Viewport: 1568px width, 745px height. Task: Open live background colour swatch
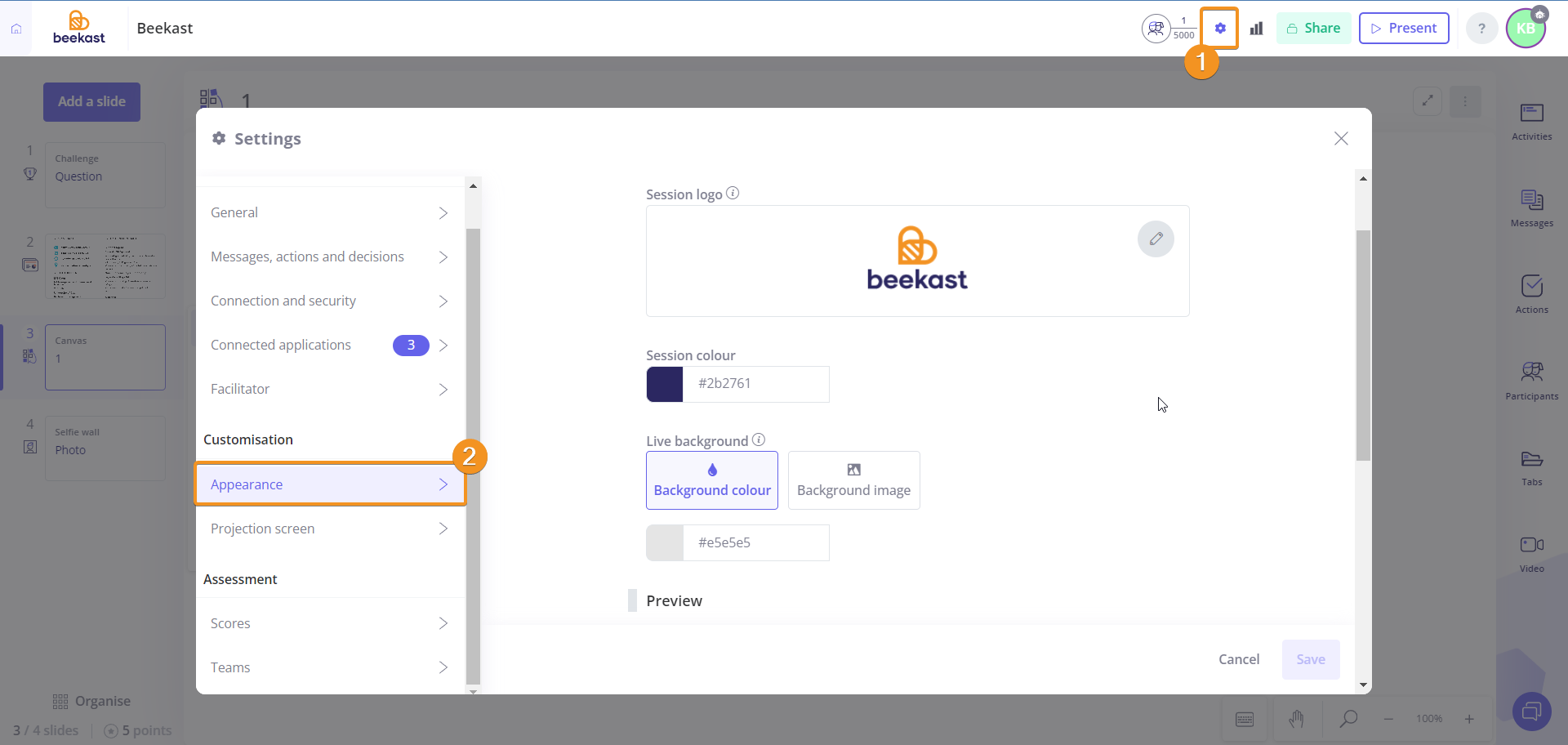[x=665, y=542]
